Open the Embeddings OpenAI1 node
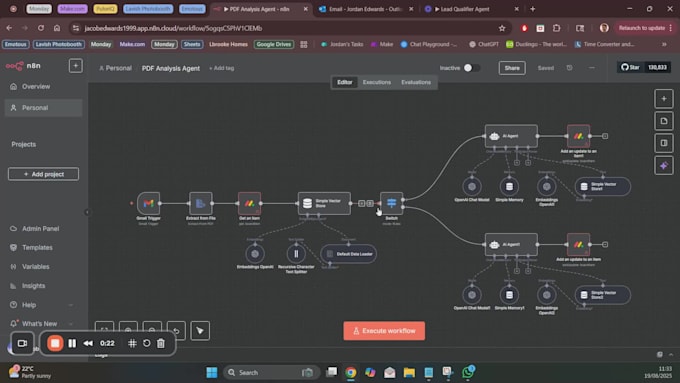 point(546,187)
